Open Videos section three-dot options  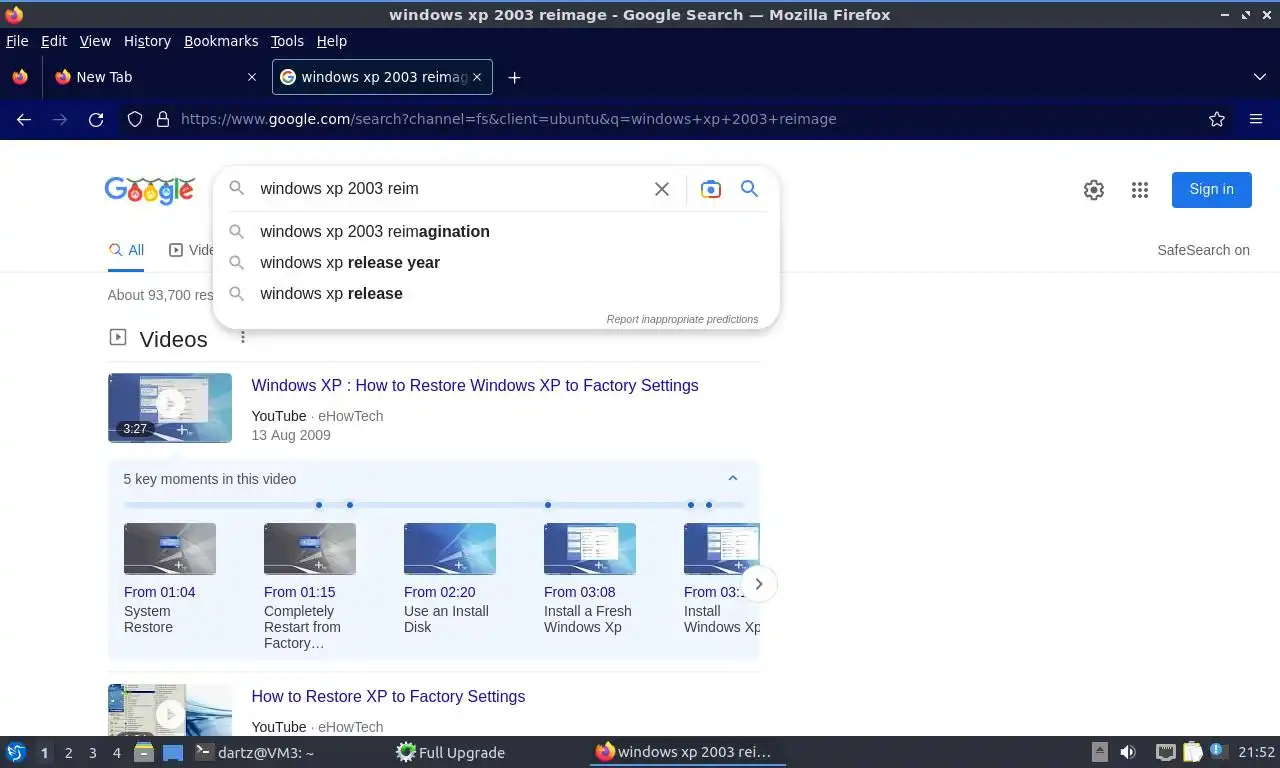(x=242, y=338)
